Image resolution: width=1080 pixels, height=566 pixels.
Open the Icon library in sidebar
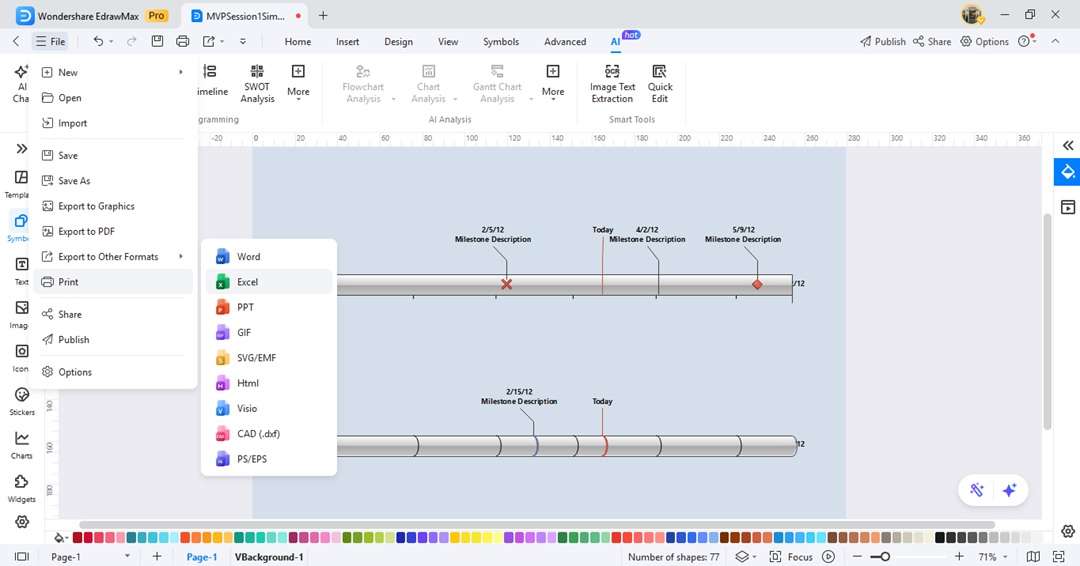[22, 358]
